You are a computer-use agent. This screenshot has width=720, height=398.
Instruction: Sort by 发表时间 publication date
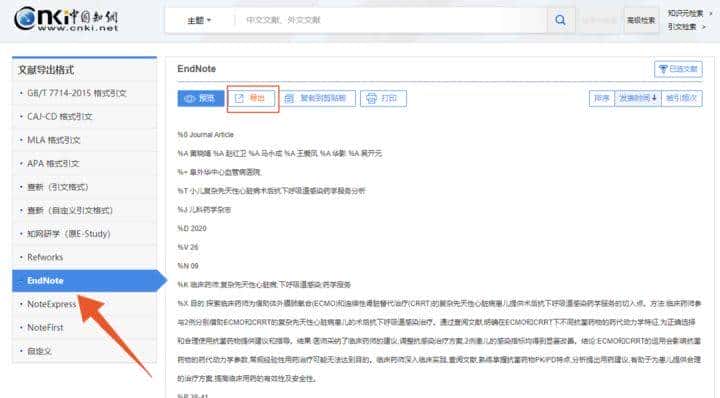pos(638,98)
